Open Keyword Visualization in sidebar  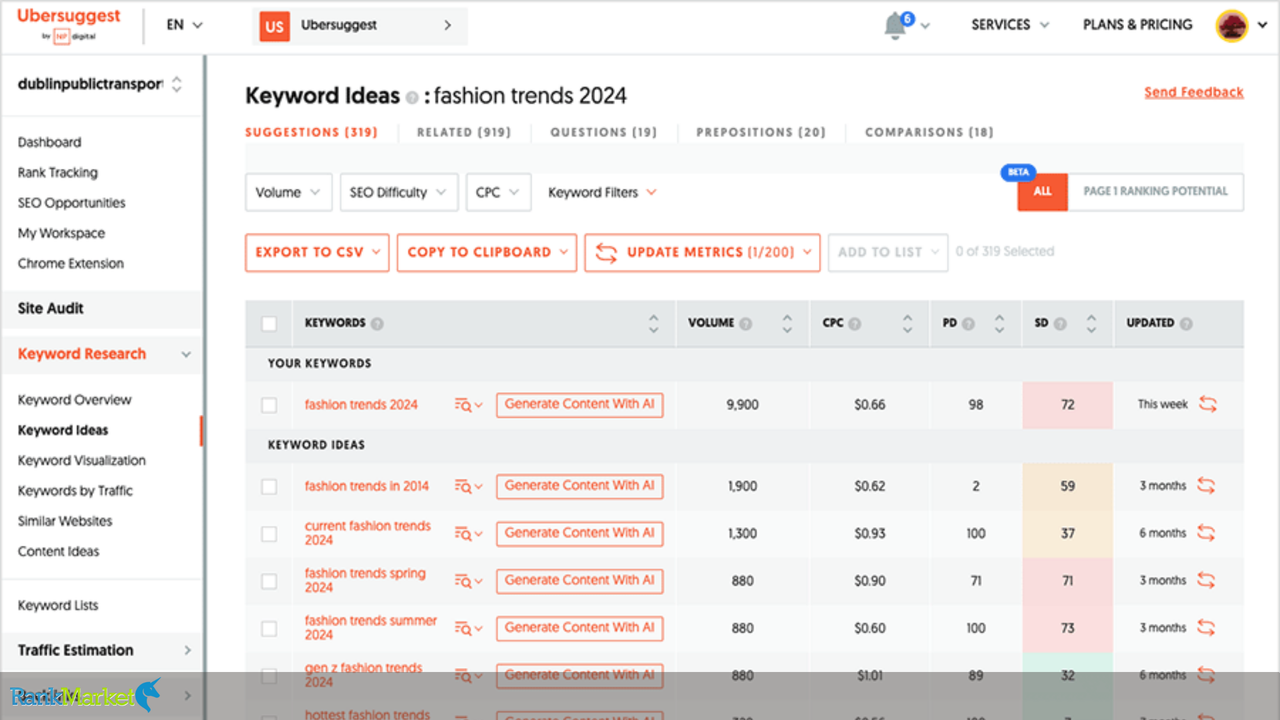coord(82,461)
